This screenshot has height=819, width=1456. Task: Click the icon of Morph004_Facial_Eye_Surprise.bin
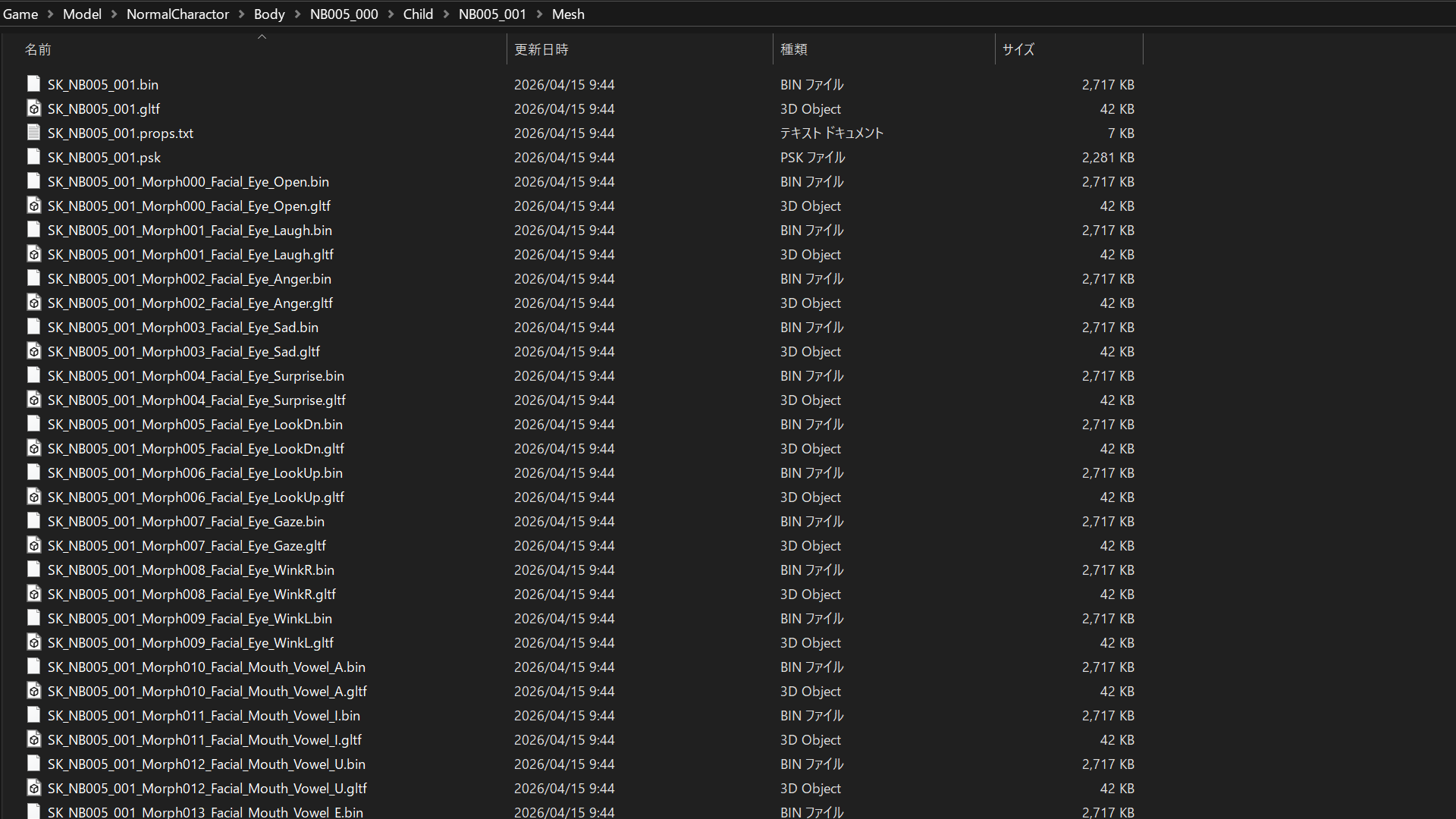(x=33, y=375)
